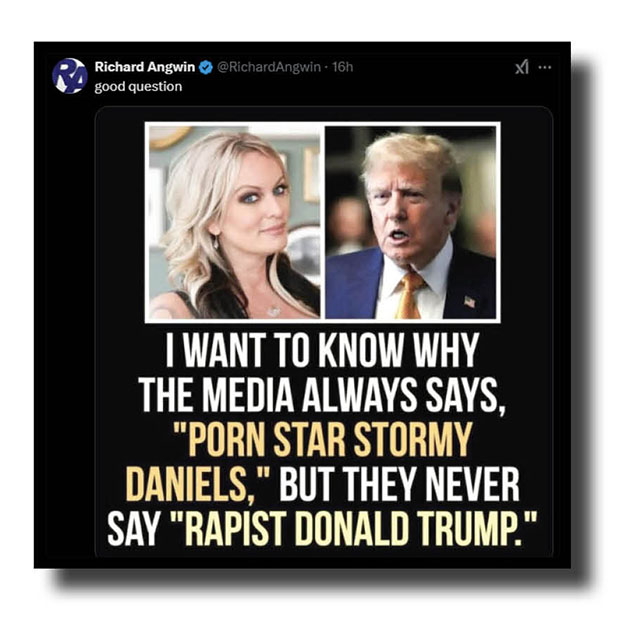The image size is (624, 633).
Task: Open the three-dot more options menu
Action: [x=545, y=67]
